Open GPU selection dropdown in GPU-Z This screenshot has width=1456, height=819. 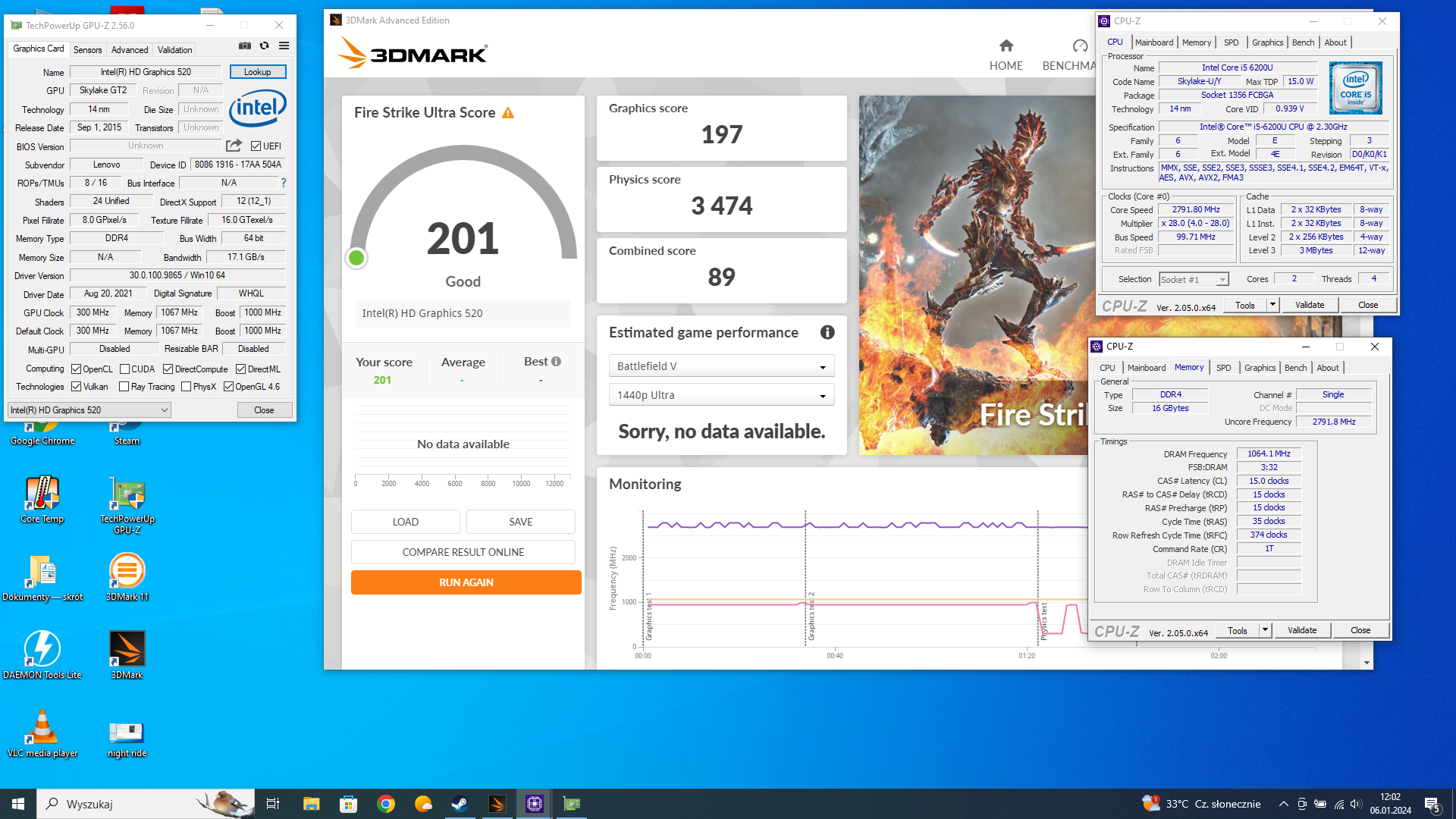click(89, 410)
